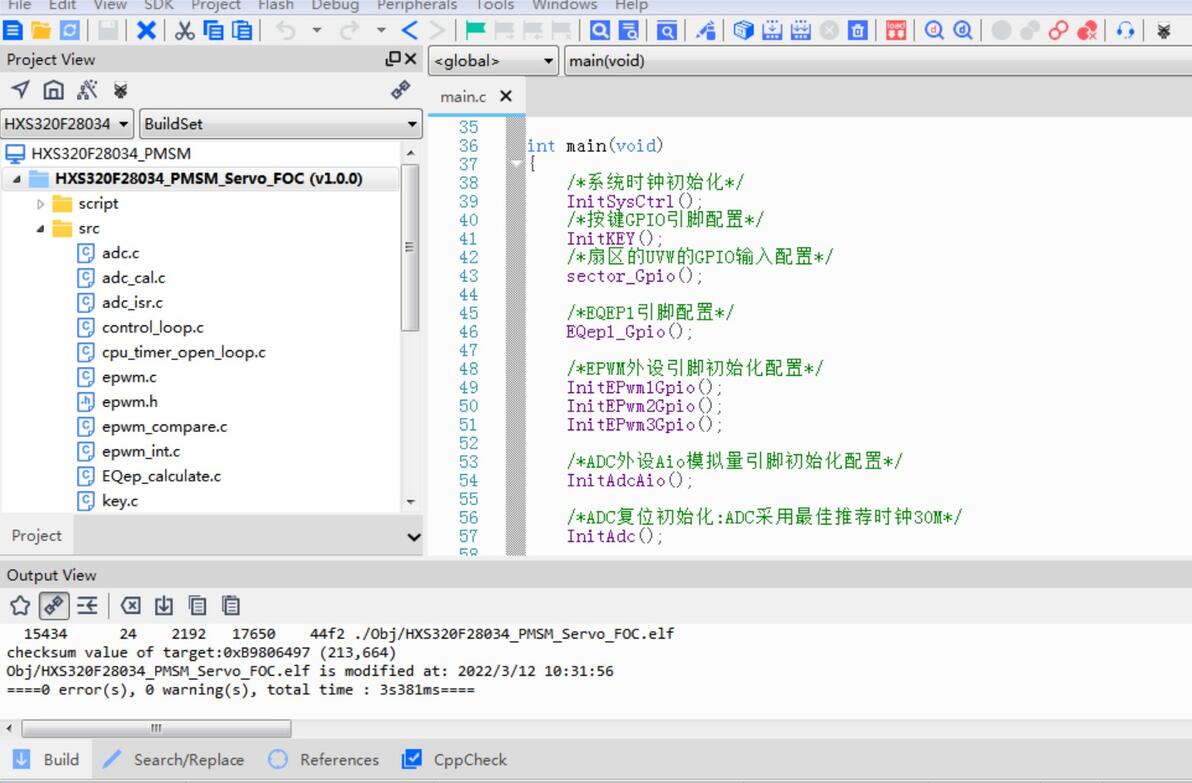
Task: Click the highlight marker pen toolbar icon
Action: [706, 30]
